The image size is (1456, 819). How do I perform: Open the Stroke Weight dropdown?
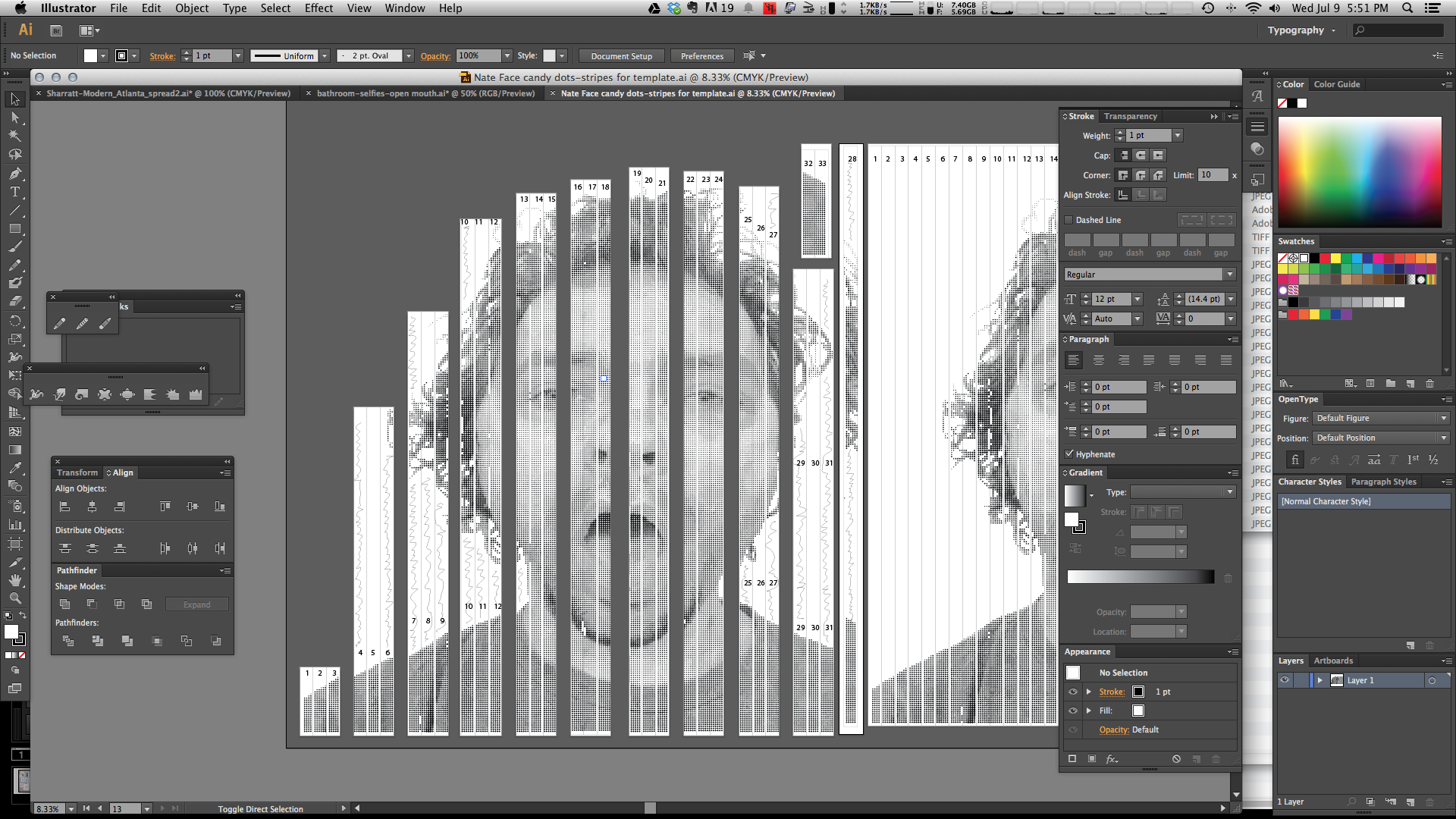tap(1177, 135)
